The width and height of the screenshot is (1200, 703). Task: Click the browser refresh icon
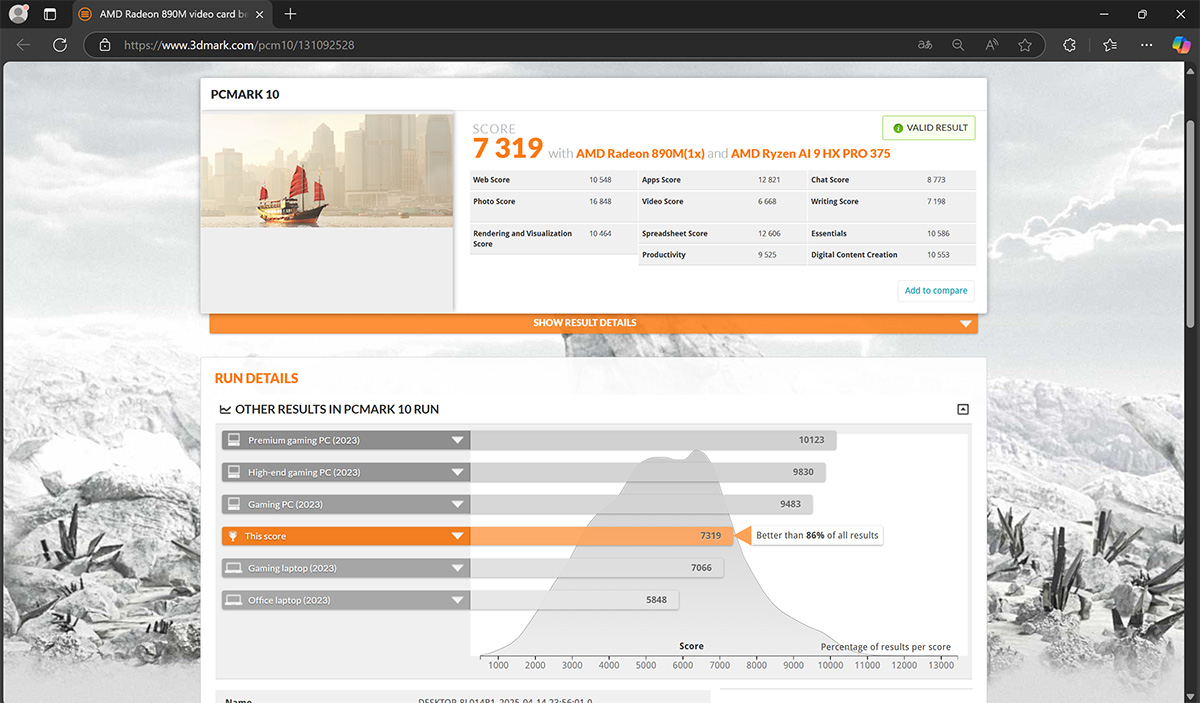tap(60, 45)
